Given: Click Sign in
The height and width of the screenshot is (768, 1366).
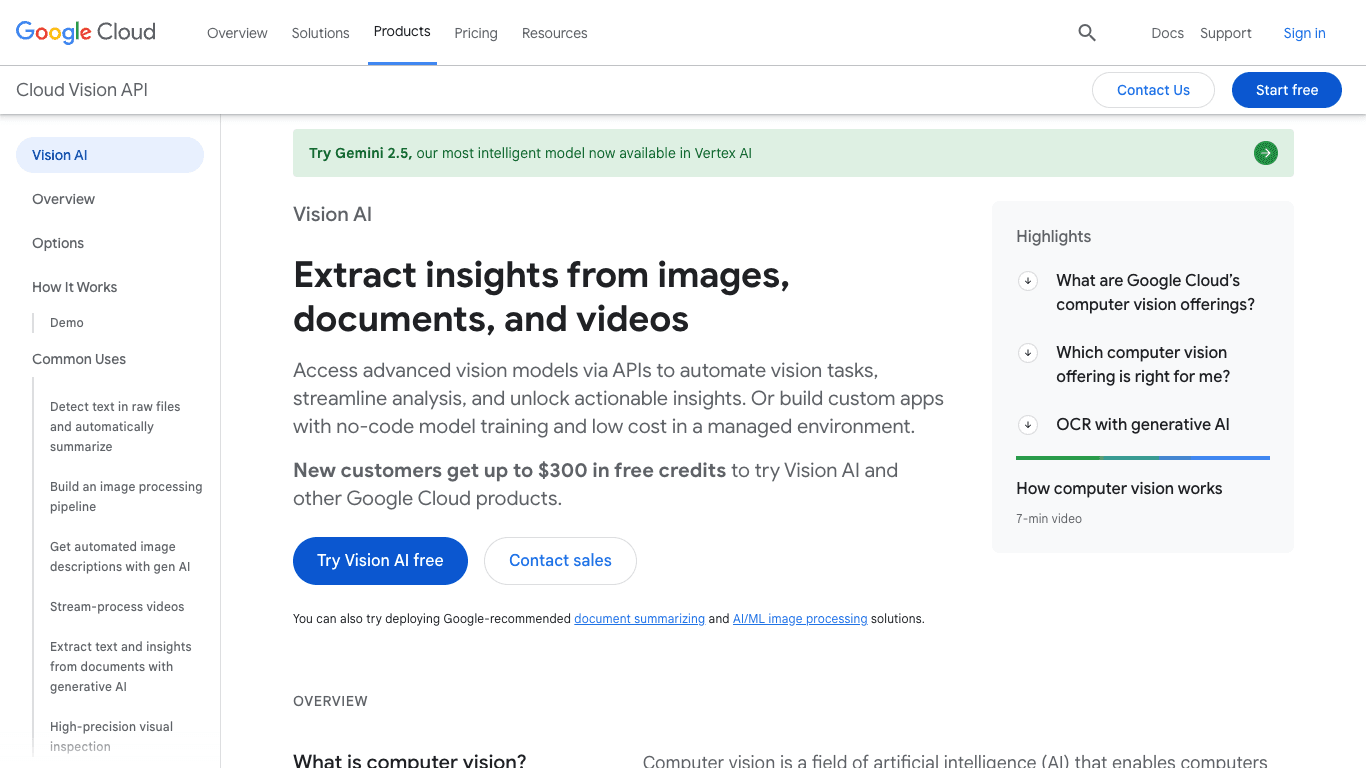Looking at the screenshot, I should [x=1304, y=33].
